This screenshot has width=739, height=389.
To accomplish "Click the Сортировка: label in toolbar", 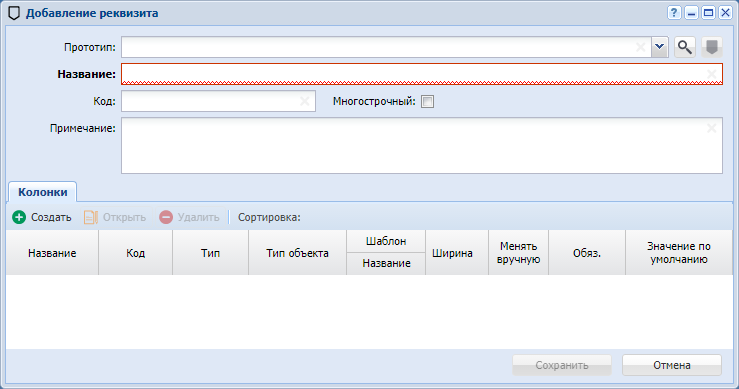I will pyautogui.click(x=269, y=217).
